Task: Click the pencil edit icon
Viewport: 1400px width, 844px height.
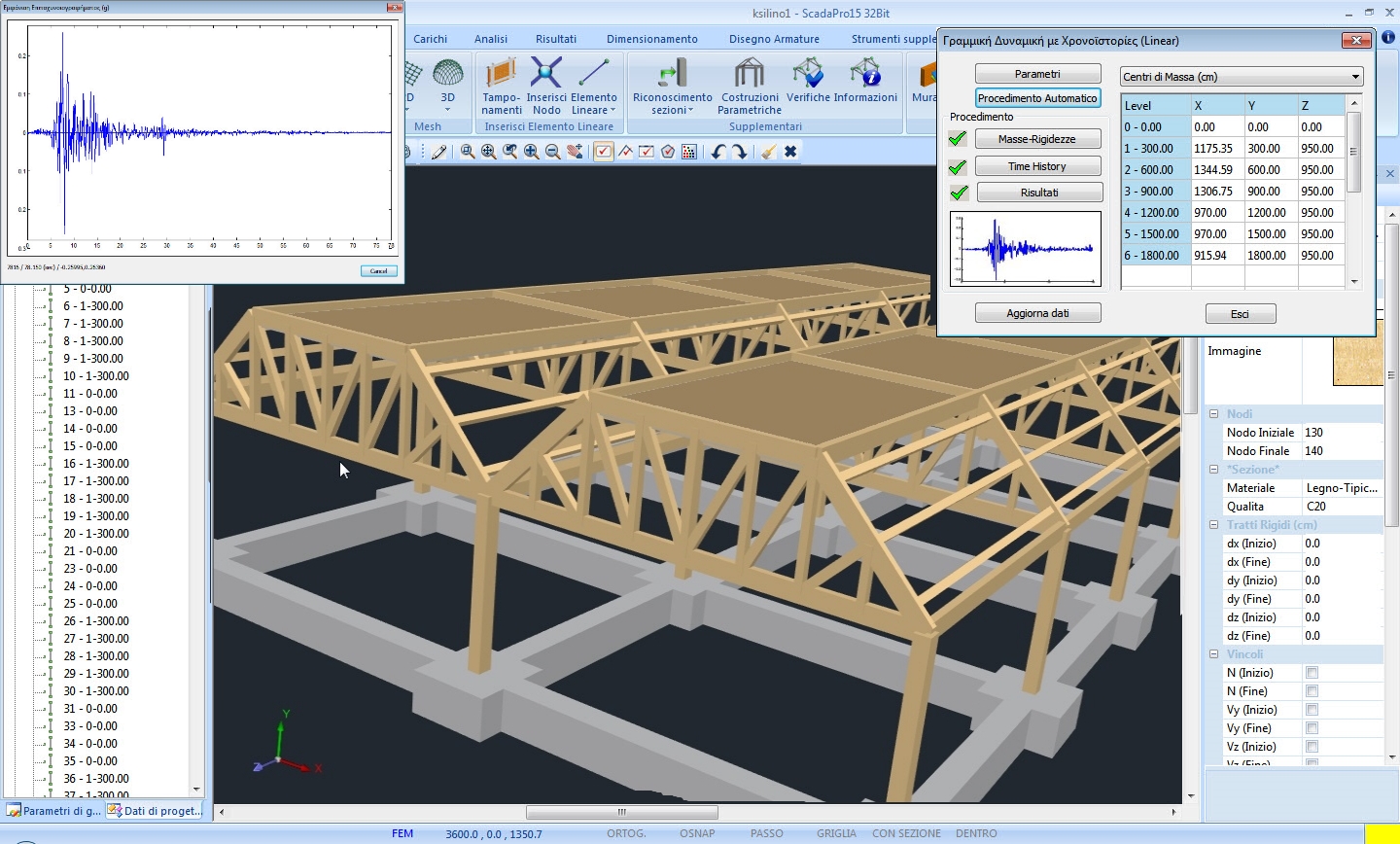Action: [439, 152]
